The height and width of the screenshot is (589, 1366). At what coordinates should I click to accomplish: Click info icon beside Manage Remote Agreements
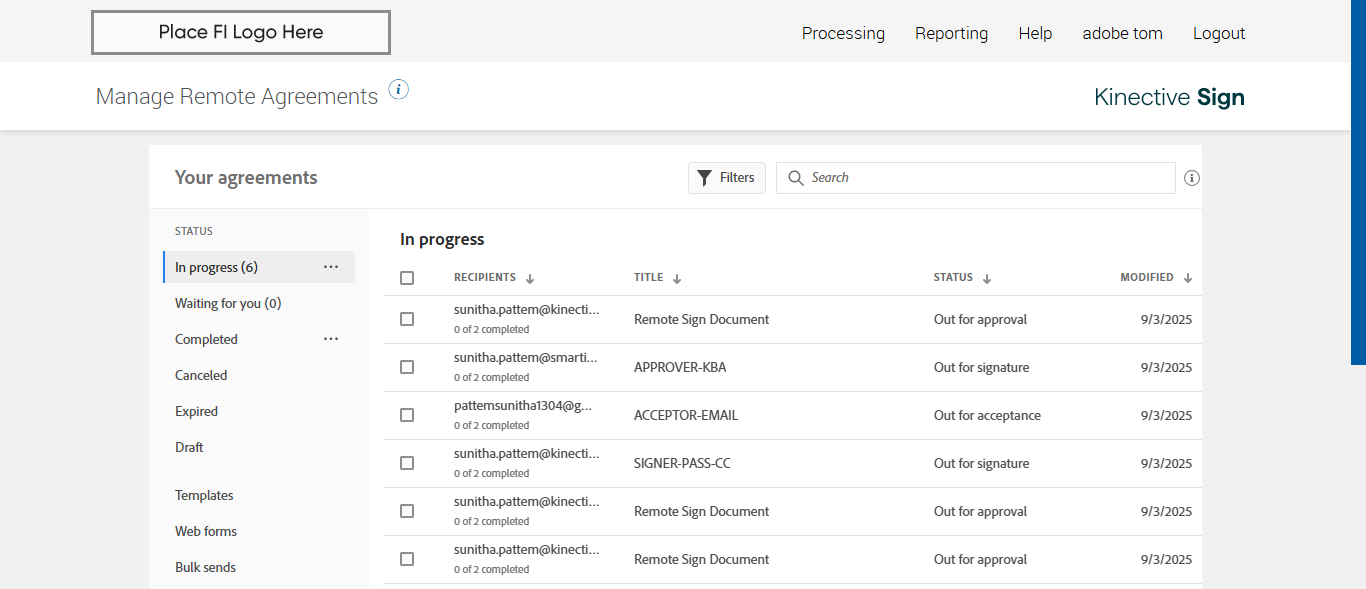pos(399,90)
